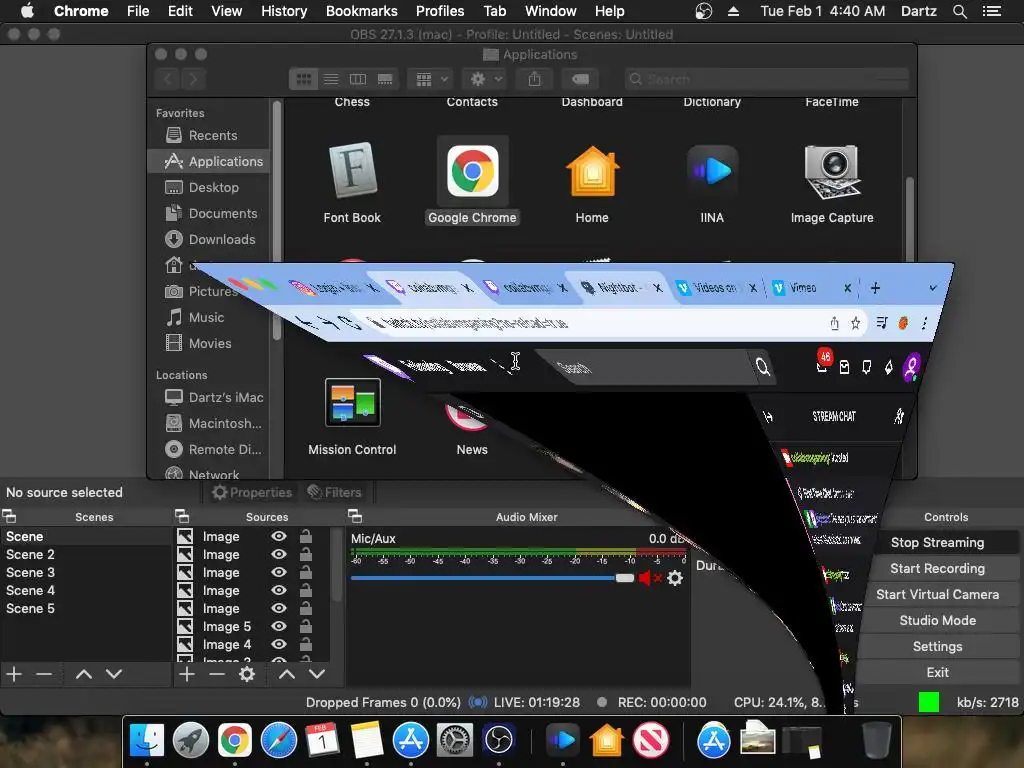Viewport: 1024px width, 768px height.
Task: Click Start Virtual Camera button
Action: point(937,594)
